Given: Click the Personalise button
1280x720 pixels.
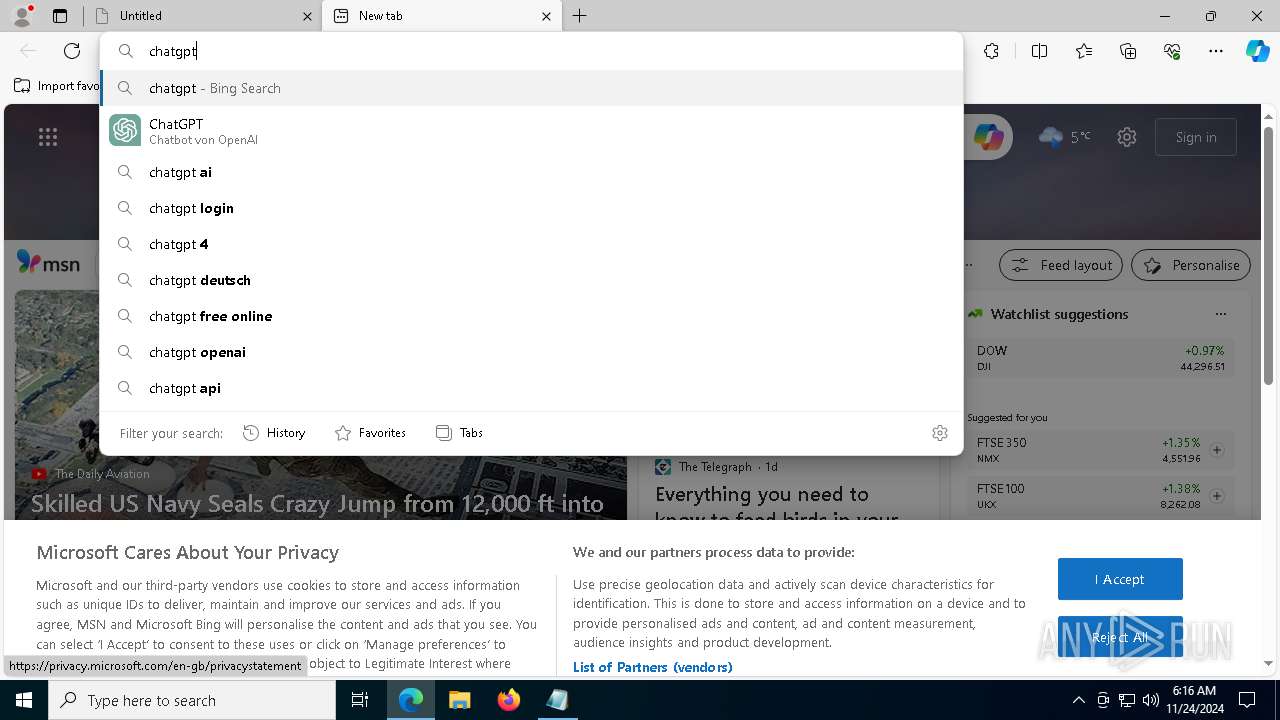Looking at the screenshot, I should coord(1191,265).
